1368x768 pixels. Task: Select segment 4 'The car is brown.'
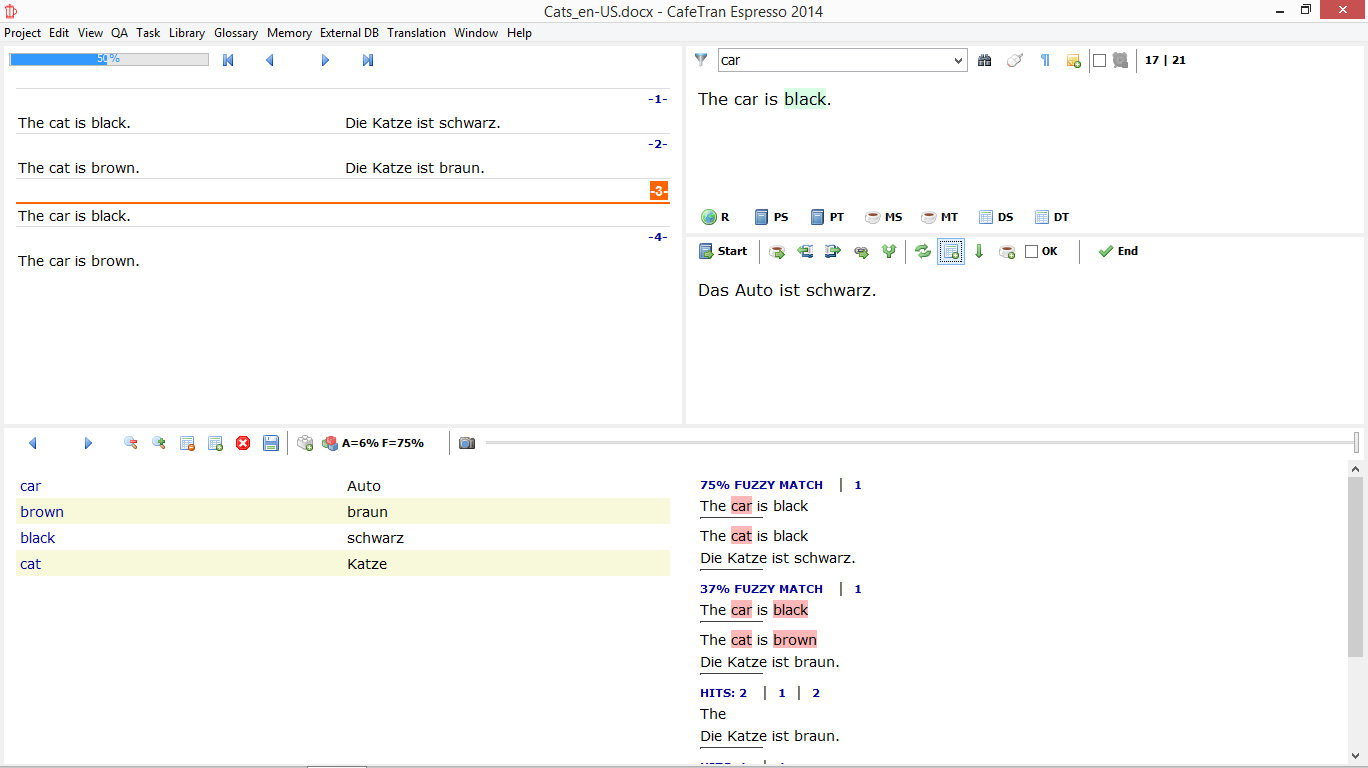79,261
